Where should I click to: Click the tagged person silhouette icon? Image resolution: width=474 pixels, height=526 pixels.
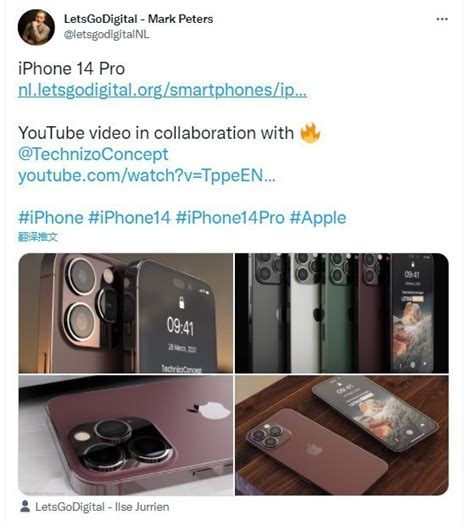(25, 507)
